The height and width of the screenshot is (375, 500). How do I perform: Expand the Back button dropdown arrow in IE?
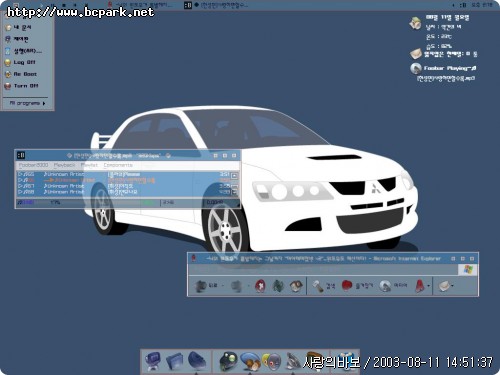(x=223, y=286)
